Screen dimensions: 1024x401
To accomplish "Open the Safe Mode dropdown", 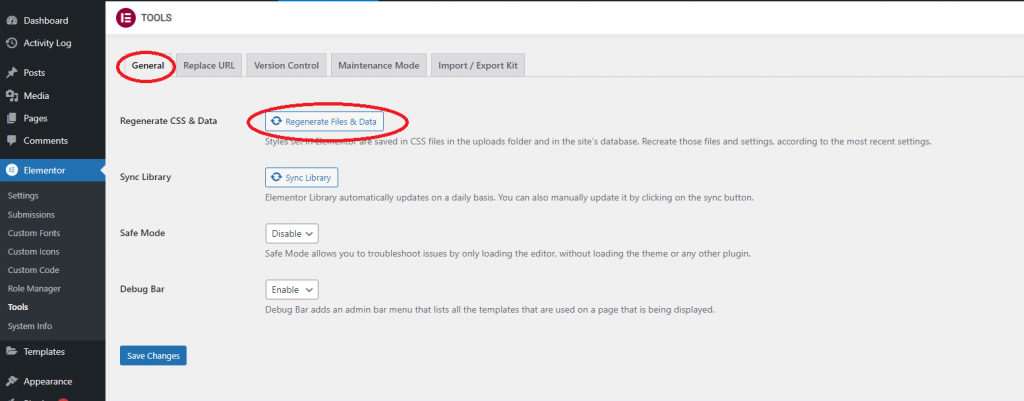I will [292, 233].
